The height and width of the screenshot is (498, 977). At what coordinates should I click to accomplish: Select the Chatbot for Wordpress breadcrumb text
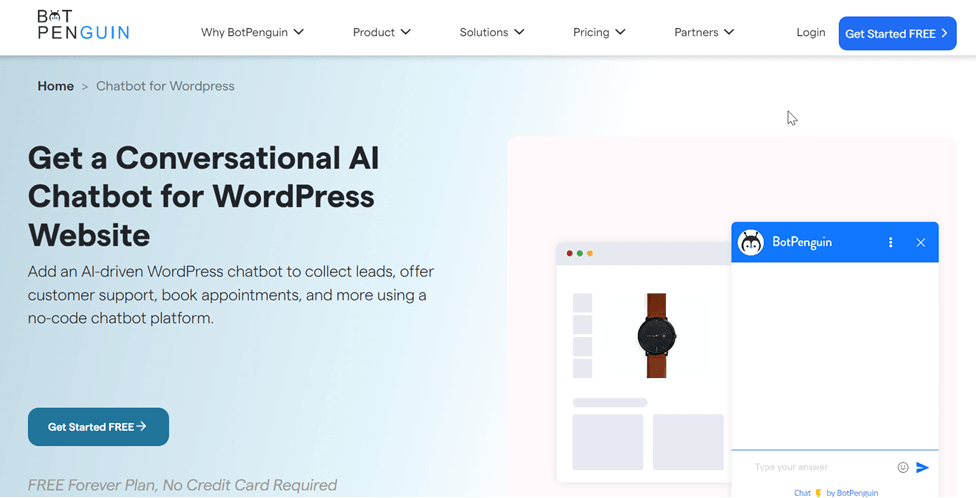pyautogui.click(x=165, y=86)
